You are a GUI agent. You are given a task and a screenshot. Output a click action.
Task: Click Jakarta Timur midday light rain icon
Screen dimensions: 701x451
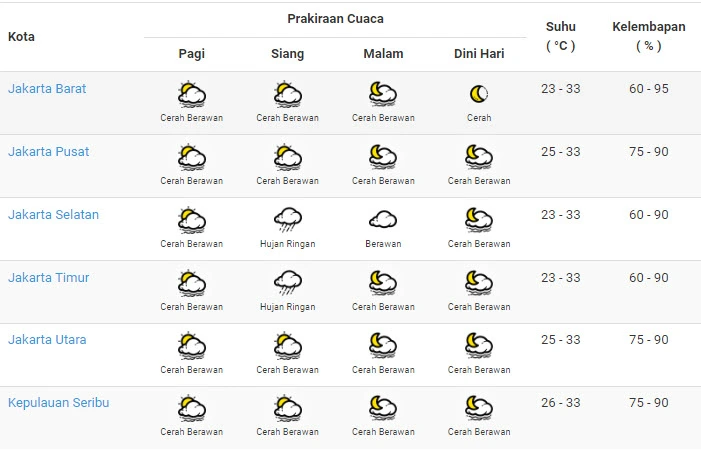[x=288, y=283]
